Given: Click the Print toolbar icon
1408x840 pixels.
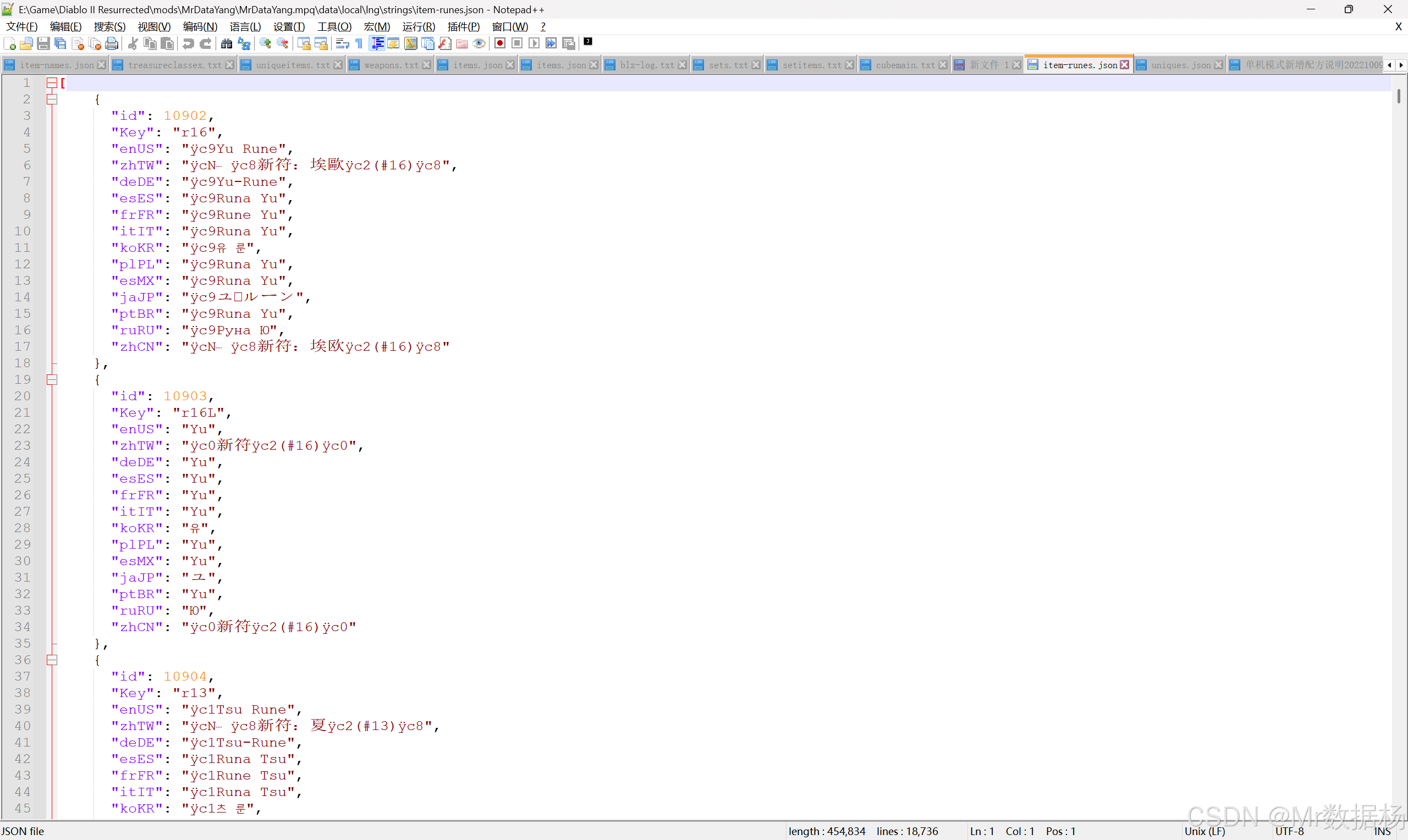Looking at the screenshot, I should point(112,43).
